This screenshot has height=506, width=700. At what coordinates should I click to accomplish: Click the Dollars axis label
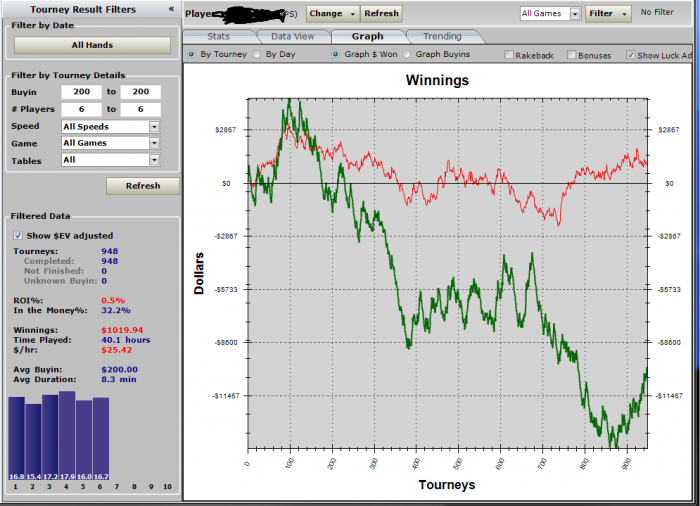tap(199, 273)
